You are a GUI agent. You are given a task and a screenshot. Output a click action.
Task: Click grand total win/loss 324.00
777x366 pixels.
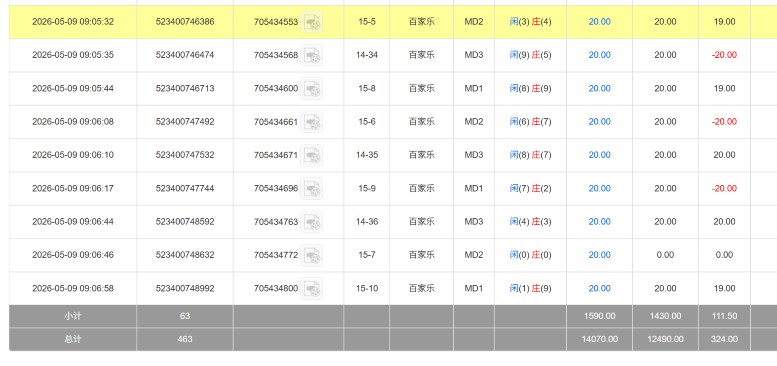(724, 339)
